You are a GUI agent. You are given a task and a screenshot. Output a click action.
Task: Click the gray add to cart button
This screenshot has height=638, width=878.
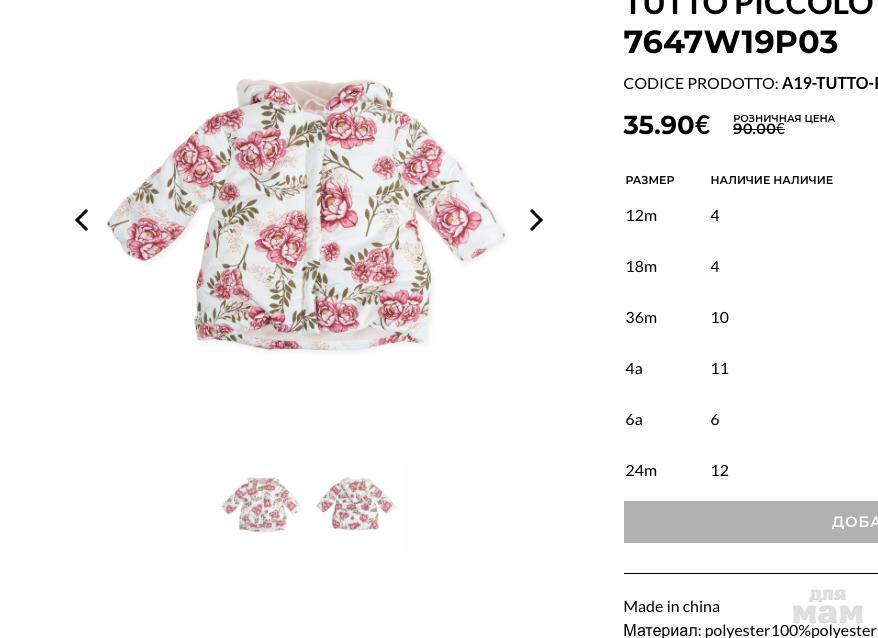[751, 521]
